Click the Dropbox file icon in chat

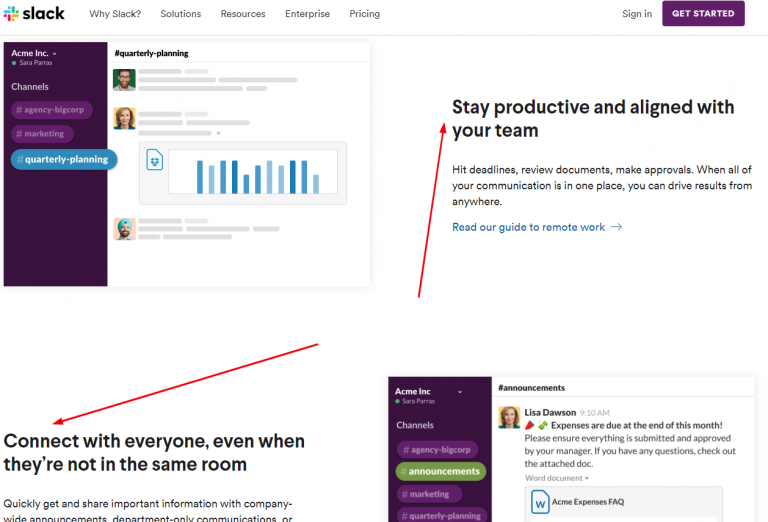tap(155, 161)
